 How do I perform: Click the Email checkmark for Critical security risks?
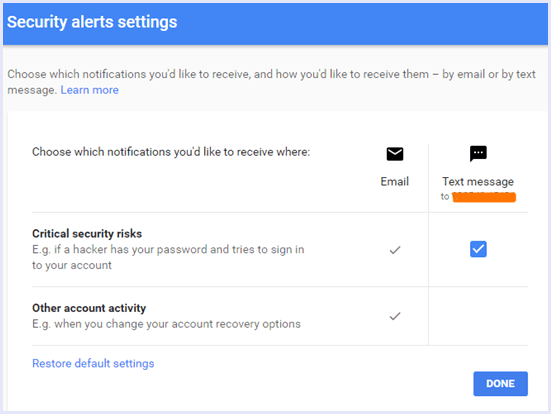(395, 250)
